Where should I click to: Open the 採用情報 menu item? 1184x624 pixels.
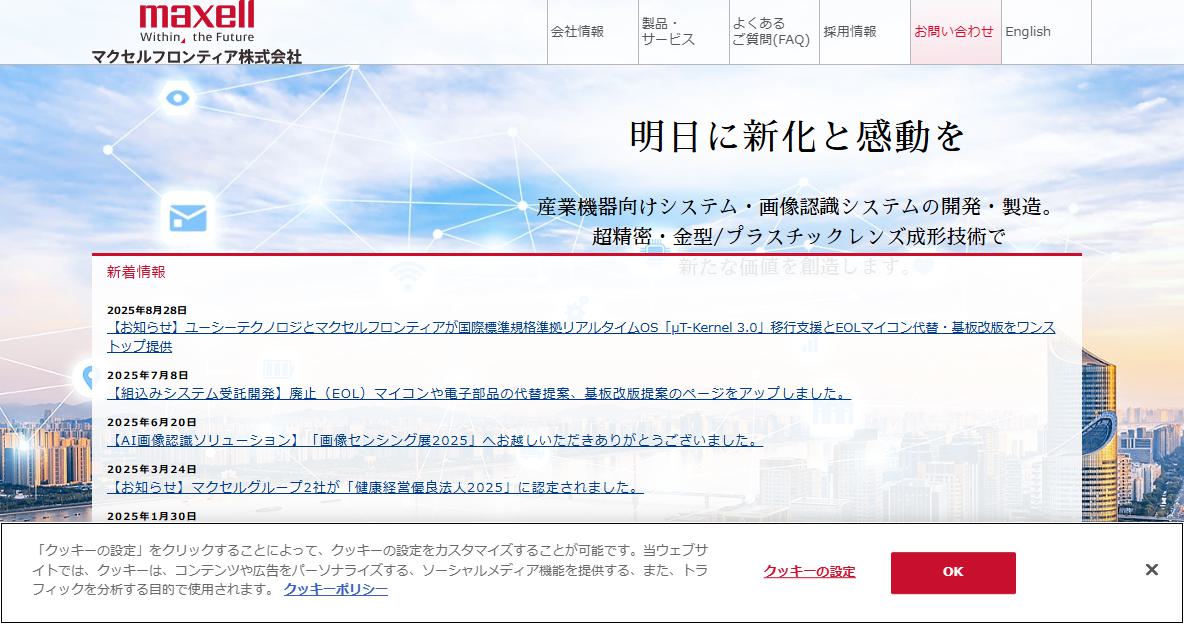tap(865, 32)
